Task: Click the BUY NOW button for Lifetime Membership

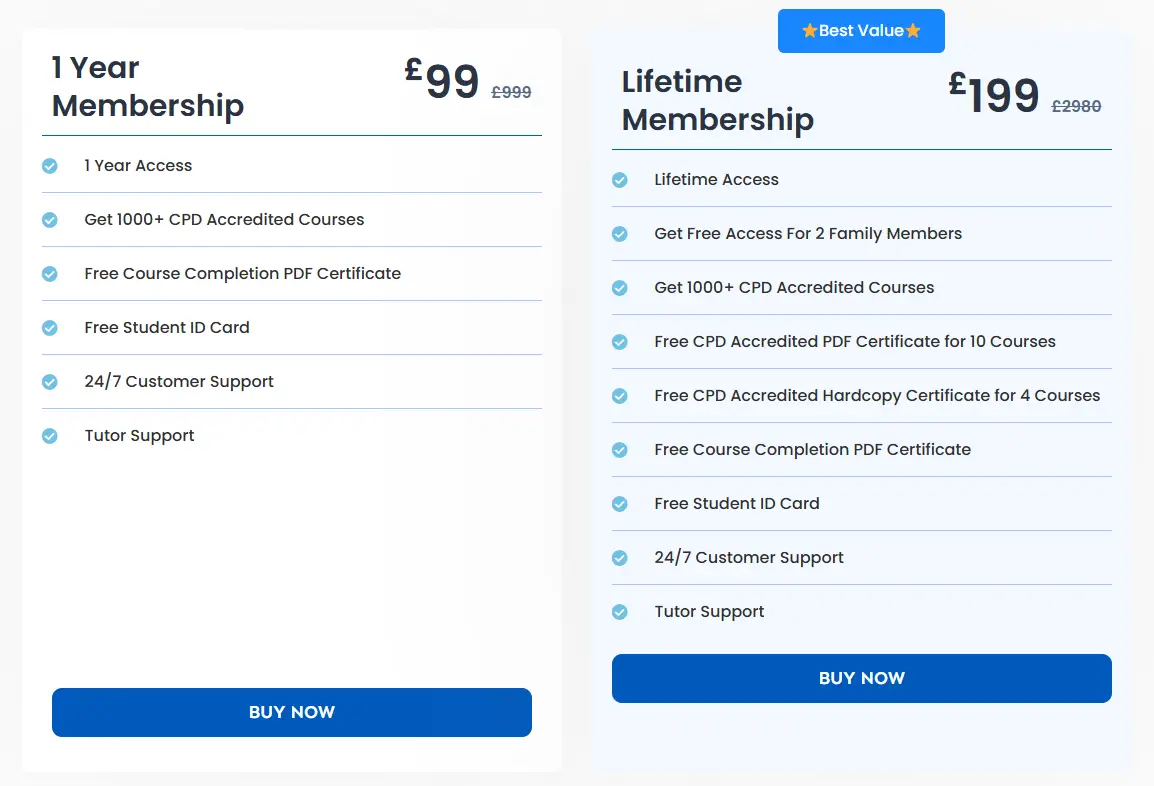Action: (861, 678)
